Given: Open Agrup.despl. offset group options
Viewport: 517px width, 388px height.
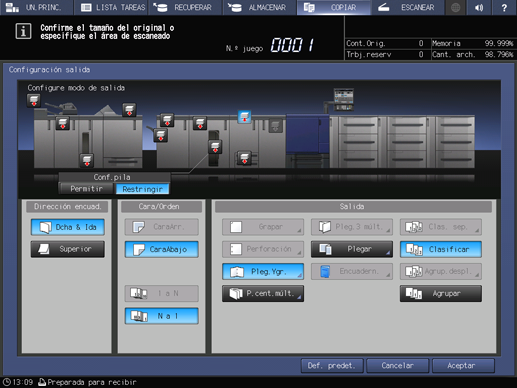Looking at the screenshot, I should pyautogui.click(x=441, y=271).
